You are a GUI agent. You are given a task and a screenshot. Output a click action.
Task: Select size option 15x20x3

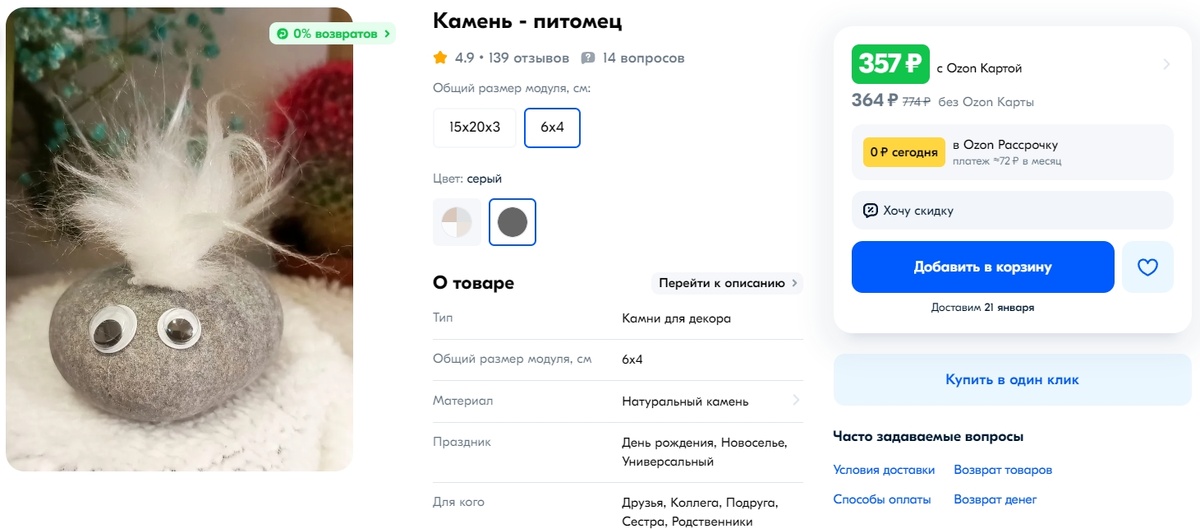coord(475,128)
